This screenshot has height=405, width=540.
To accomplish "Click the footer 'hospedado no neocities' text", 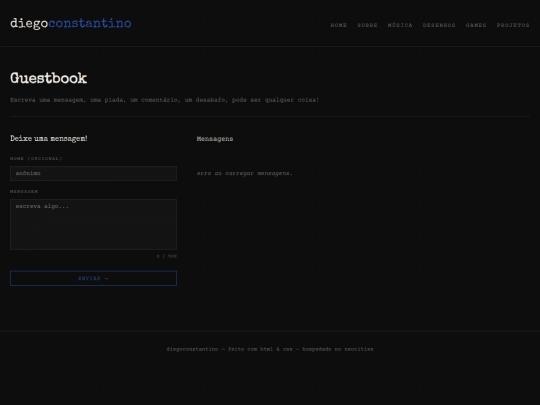I will tap(338, 349).
